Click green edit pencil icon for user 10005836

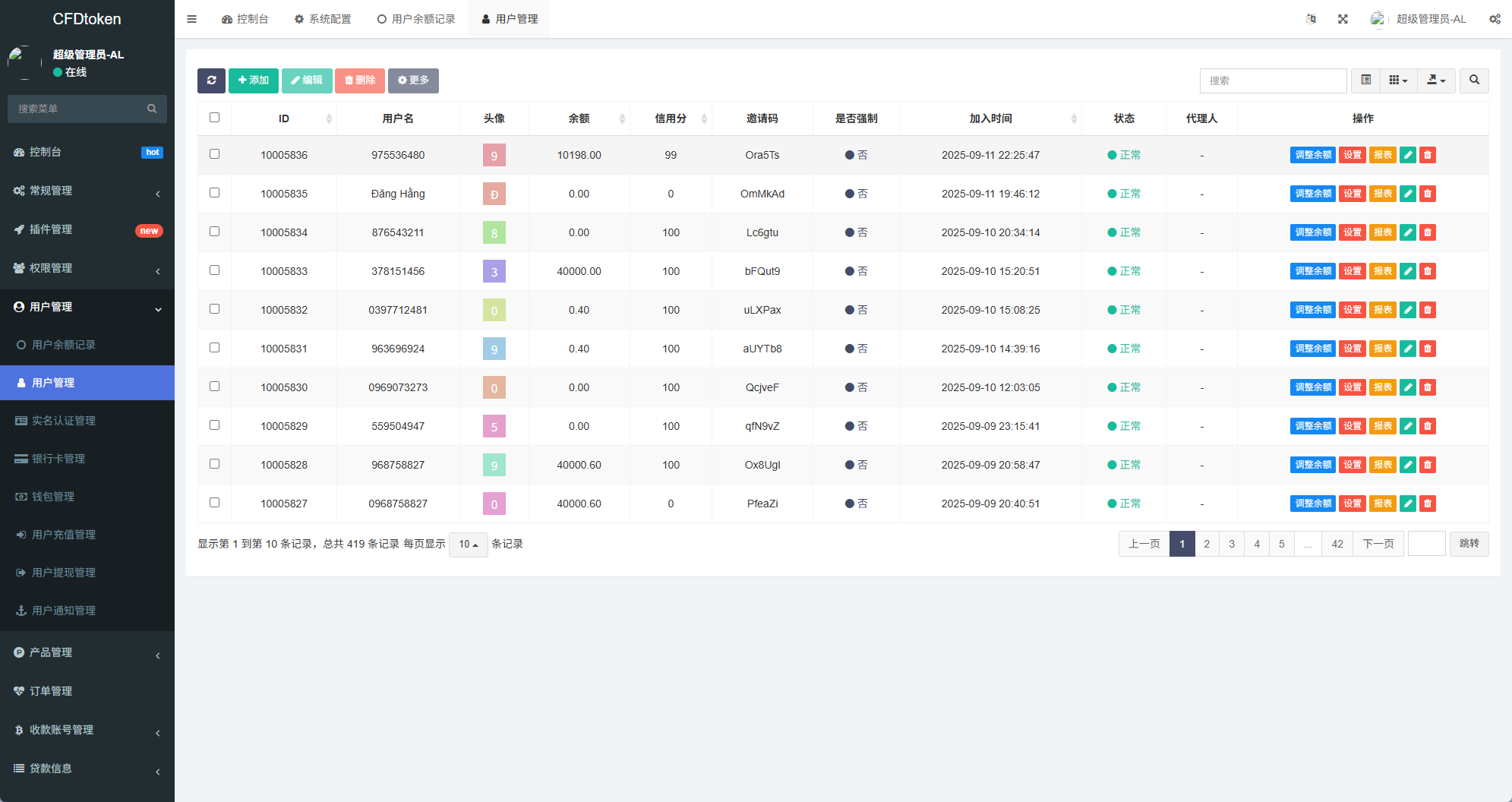(x=1407, y=155)
